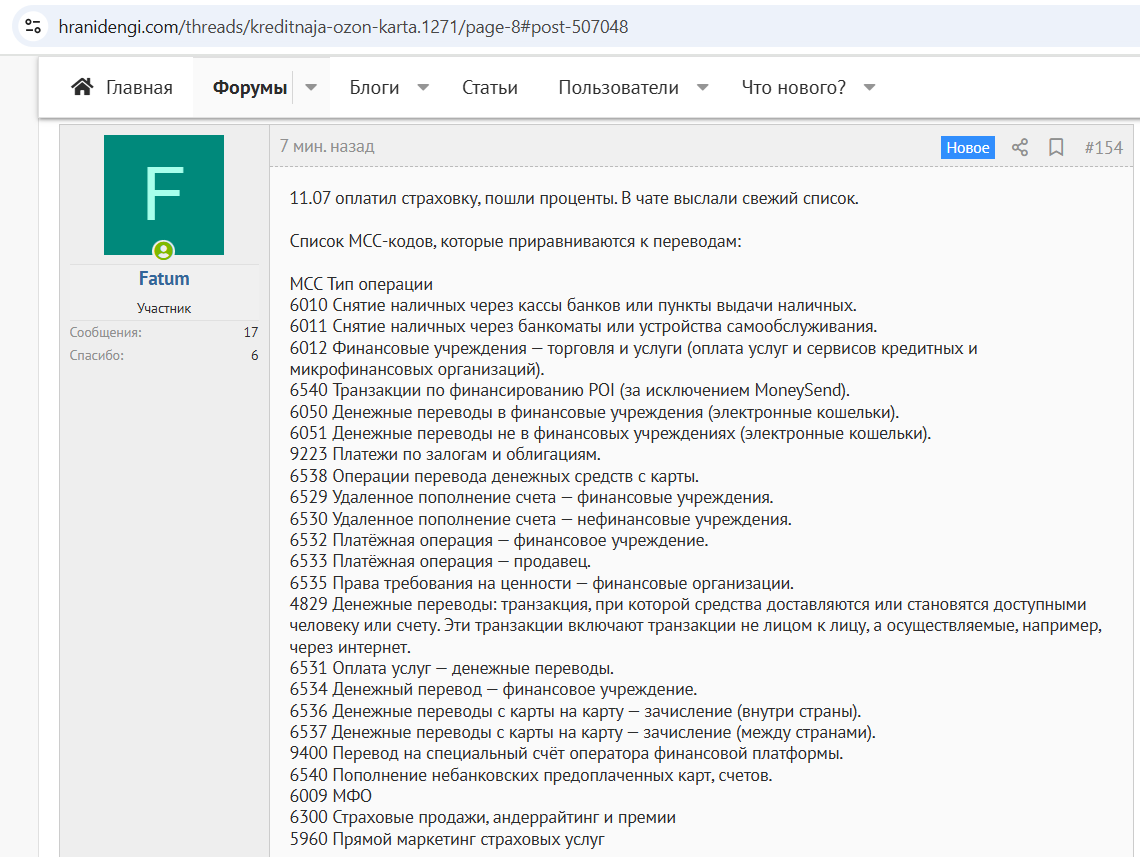Click the line '6529 Удаленное пополнение счета'

(x=531, y=498)
